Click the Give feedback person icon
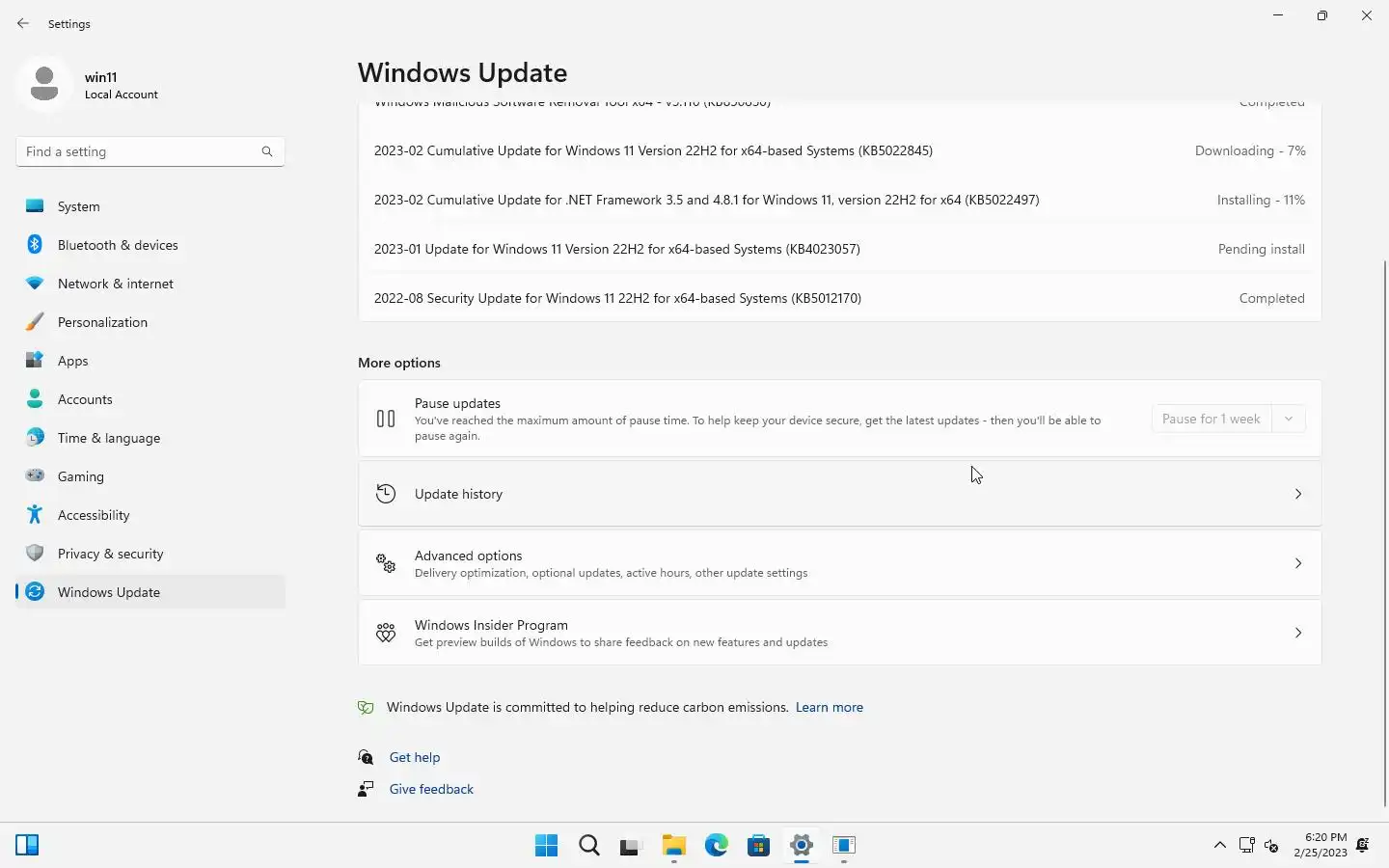 pyautogui.click(x=366, y=789)
